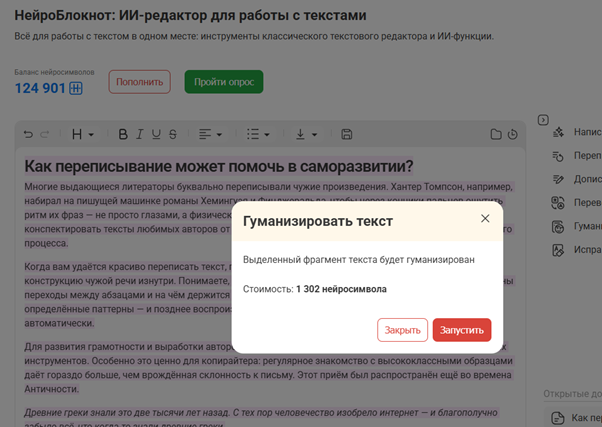Image resolution: width=602 pixels, height=427 pixels.
Task: Click the undo arrow in editor toolbar
Action: coord(28,134)
